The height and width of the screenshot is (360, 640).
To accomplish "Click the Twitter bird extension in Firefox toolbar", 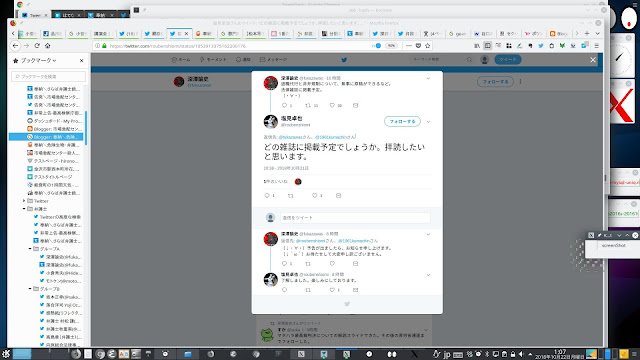I will (x=541, y=46).
